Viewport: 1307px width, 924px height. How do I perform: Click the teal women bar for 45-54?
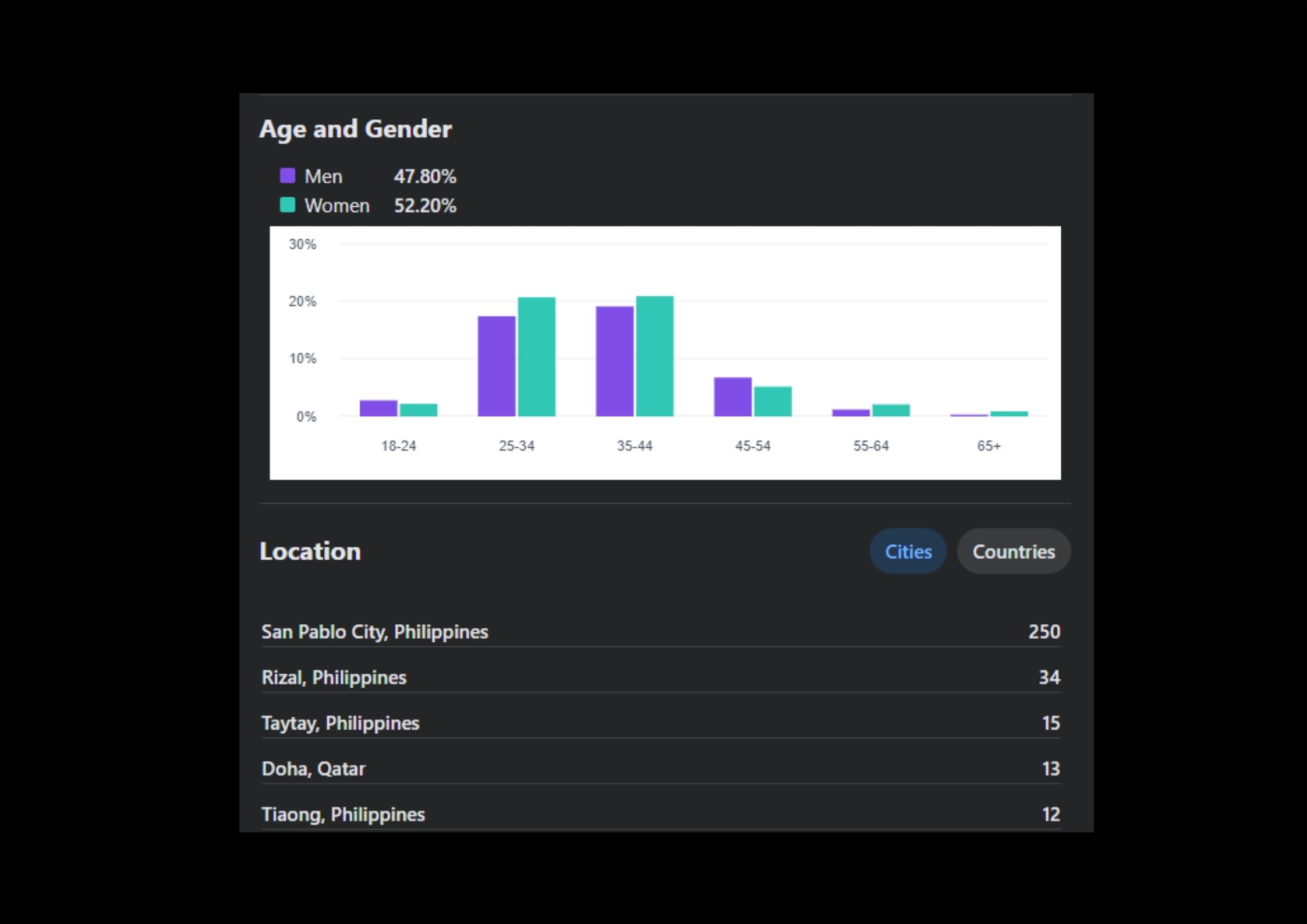[773, 401]
